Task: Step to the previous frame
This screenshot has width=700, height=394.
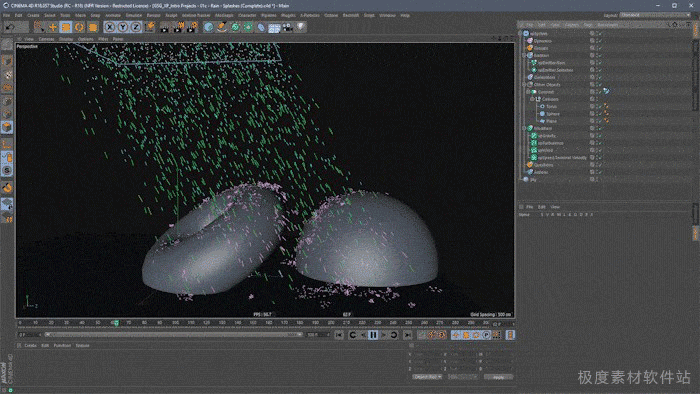Action: tap(363, 335)
